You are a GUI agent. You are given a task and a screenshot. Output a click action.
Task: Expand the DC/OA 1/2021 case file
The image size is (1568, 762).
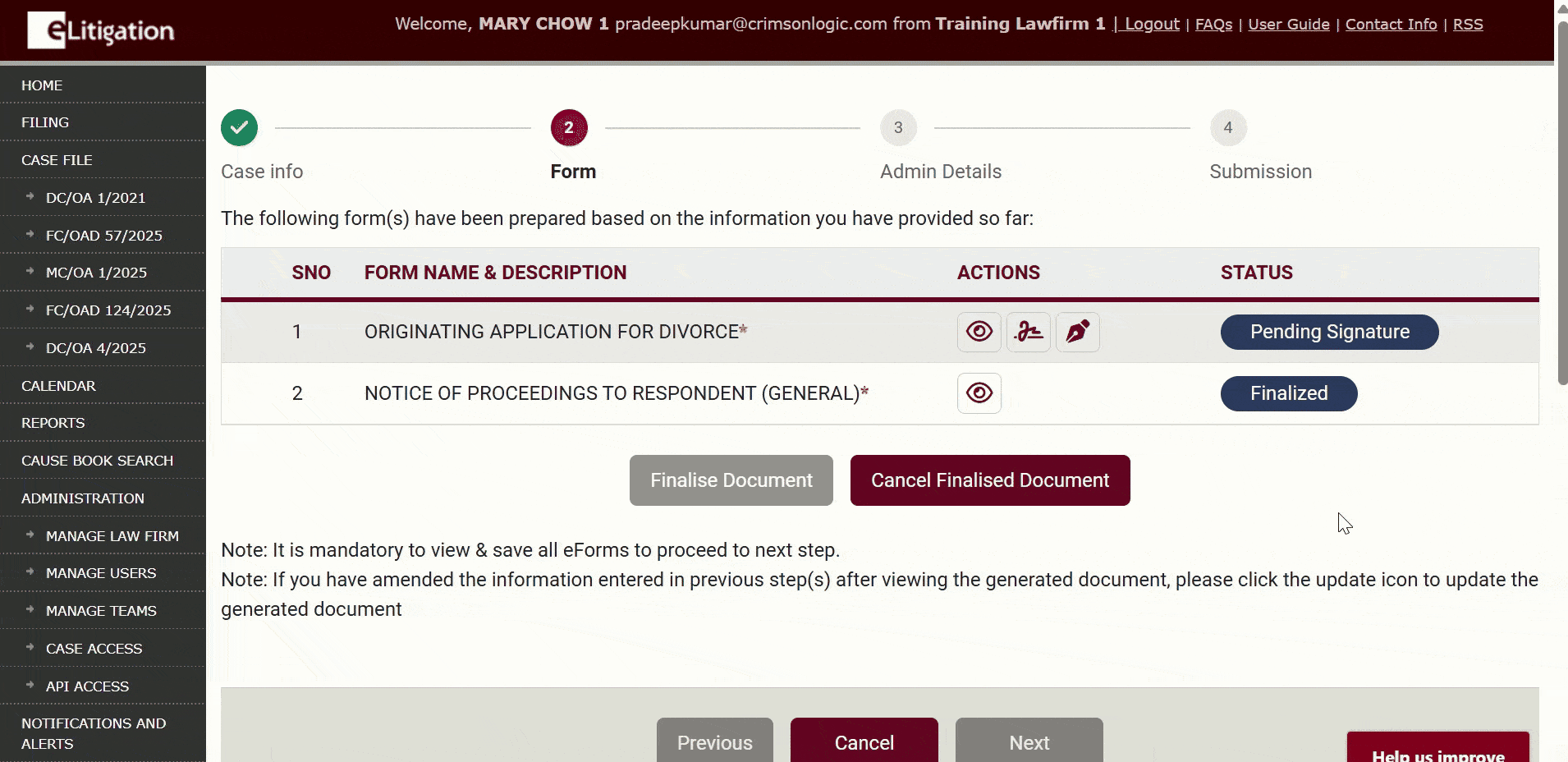pos(95,198)
